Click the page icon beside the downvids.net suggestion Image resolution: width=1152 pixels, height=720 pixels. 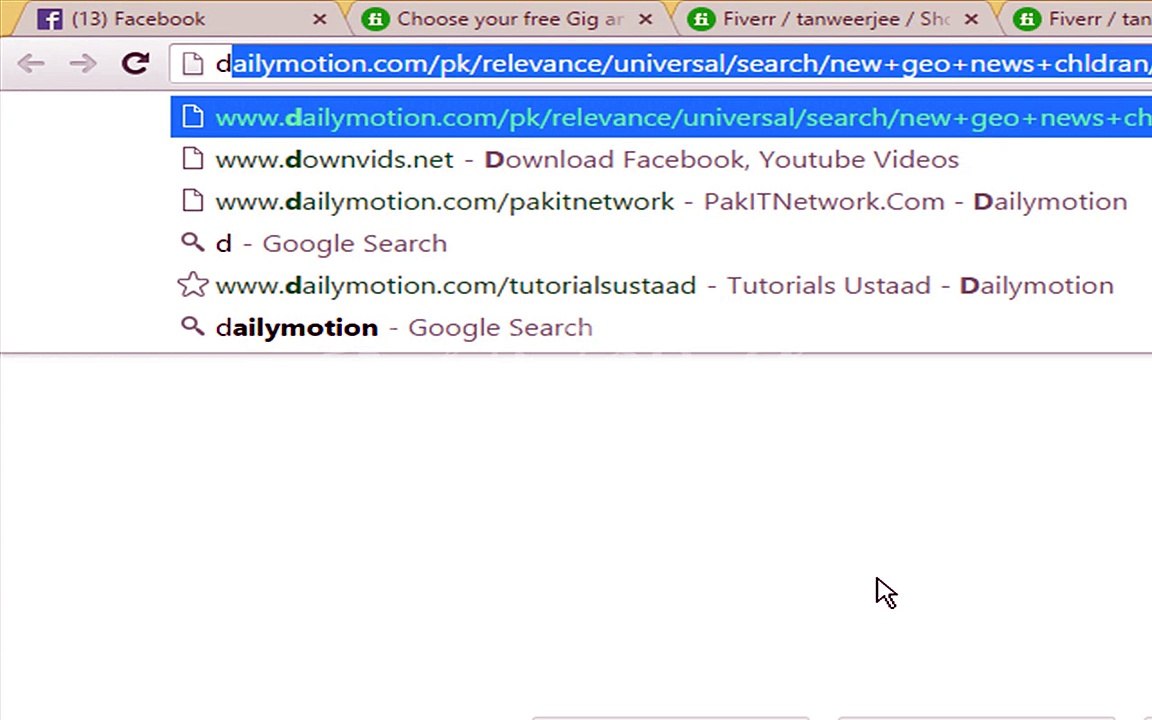click(192, 158)
